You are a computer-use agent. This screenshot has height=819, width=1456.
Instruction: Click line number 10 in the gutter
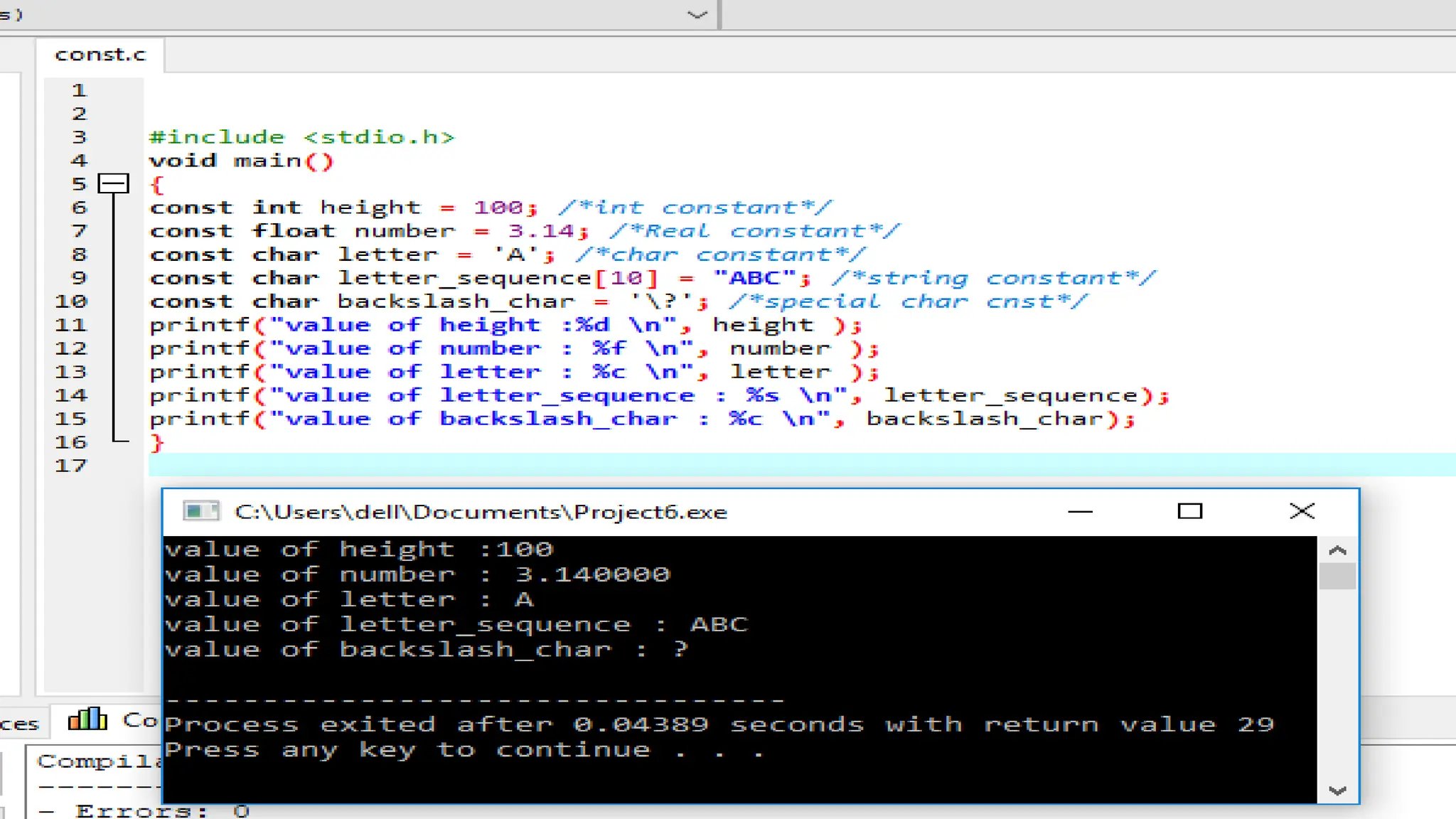point(71,301)
